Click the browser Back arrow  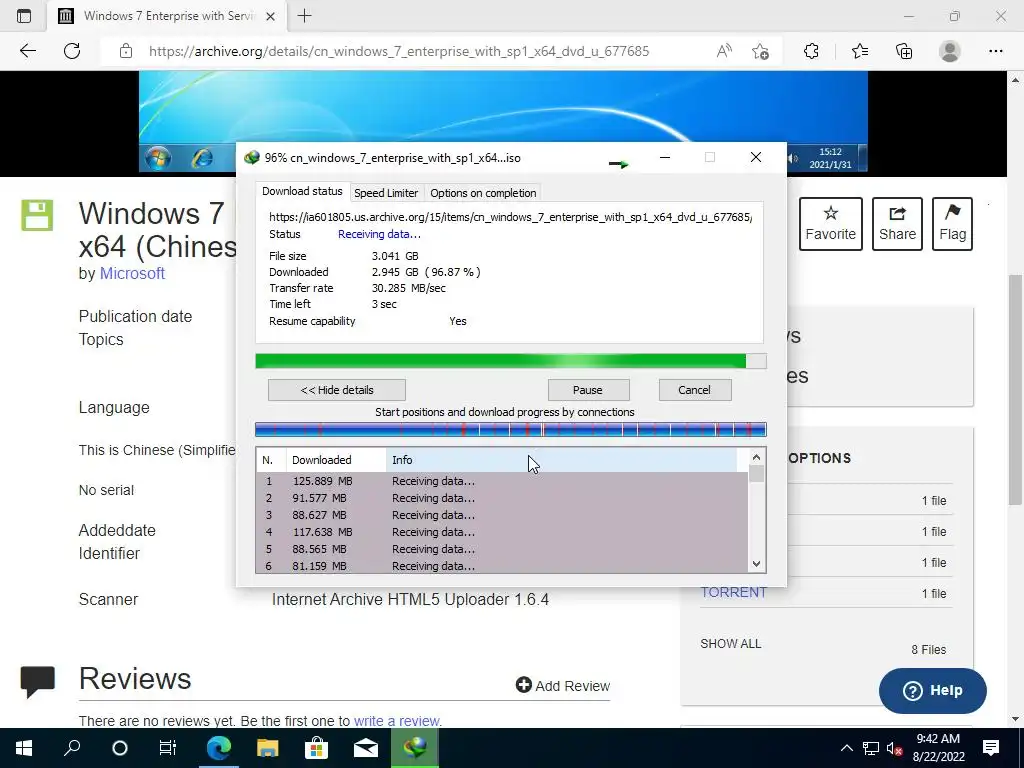click(27, 51)
